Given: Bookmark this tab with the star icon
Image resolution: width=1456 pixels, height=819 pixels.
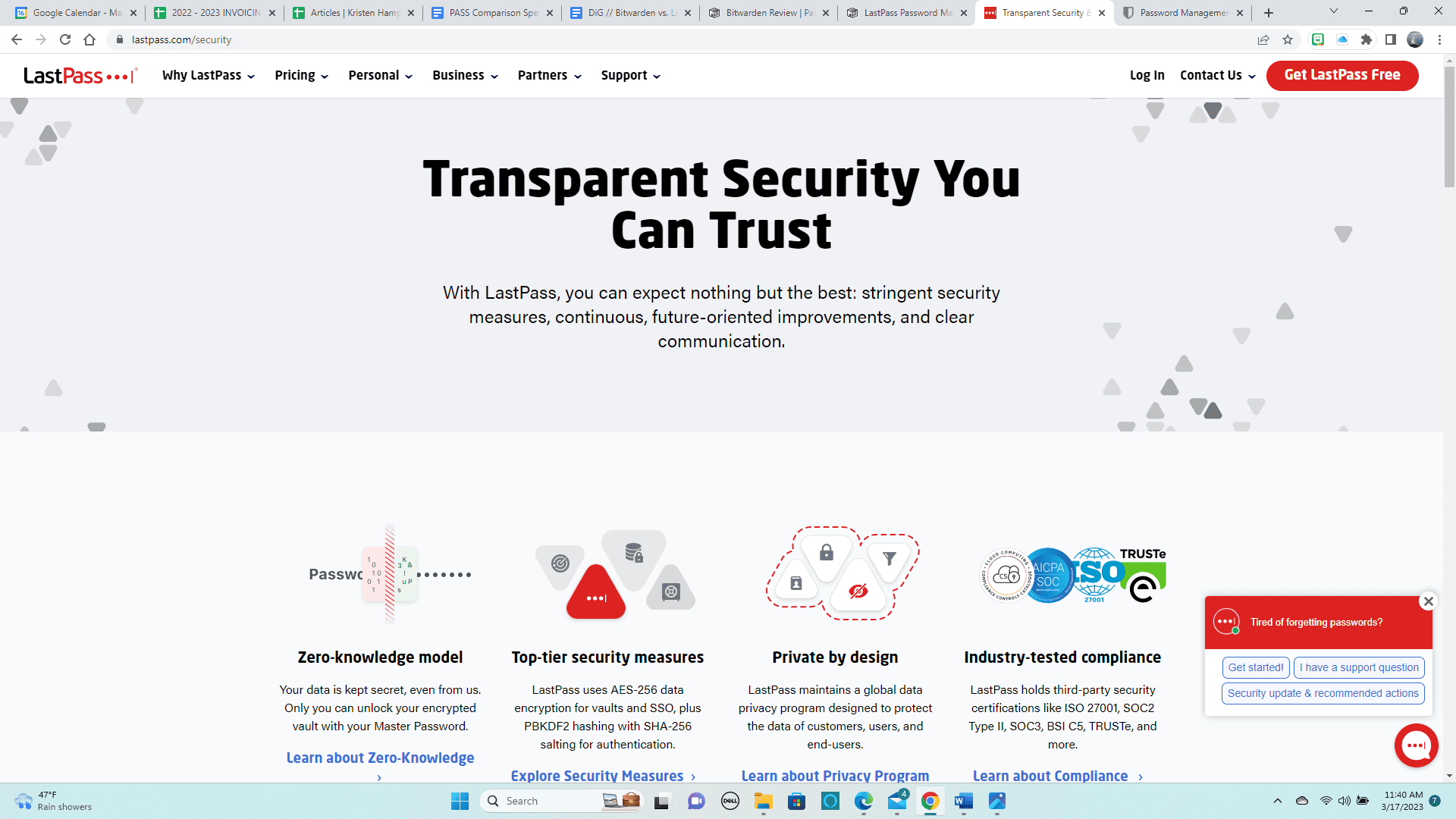Looking at the screenshot, I should pyautogui.click(x=1288, y=39).
